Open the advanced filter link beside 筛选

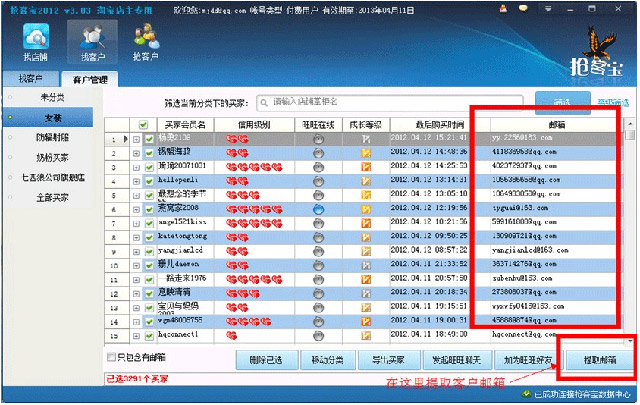(x=613, y=102)
